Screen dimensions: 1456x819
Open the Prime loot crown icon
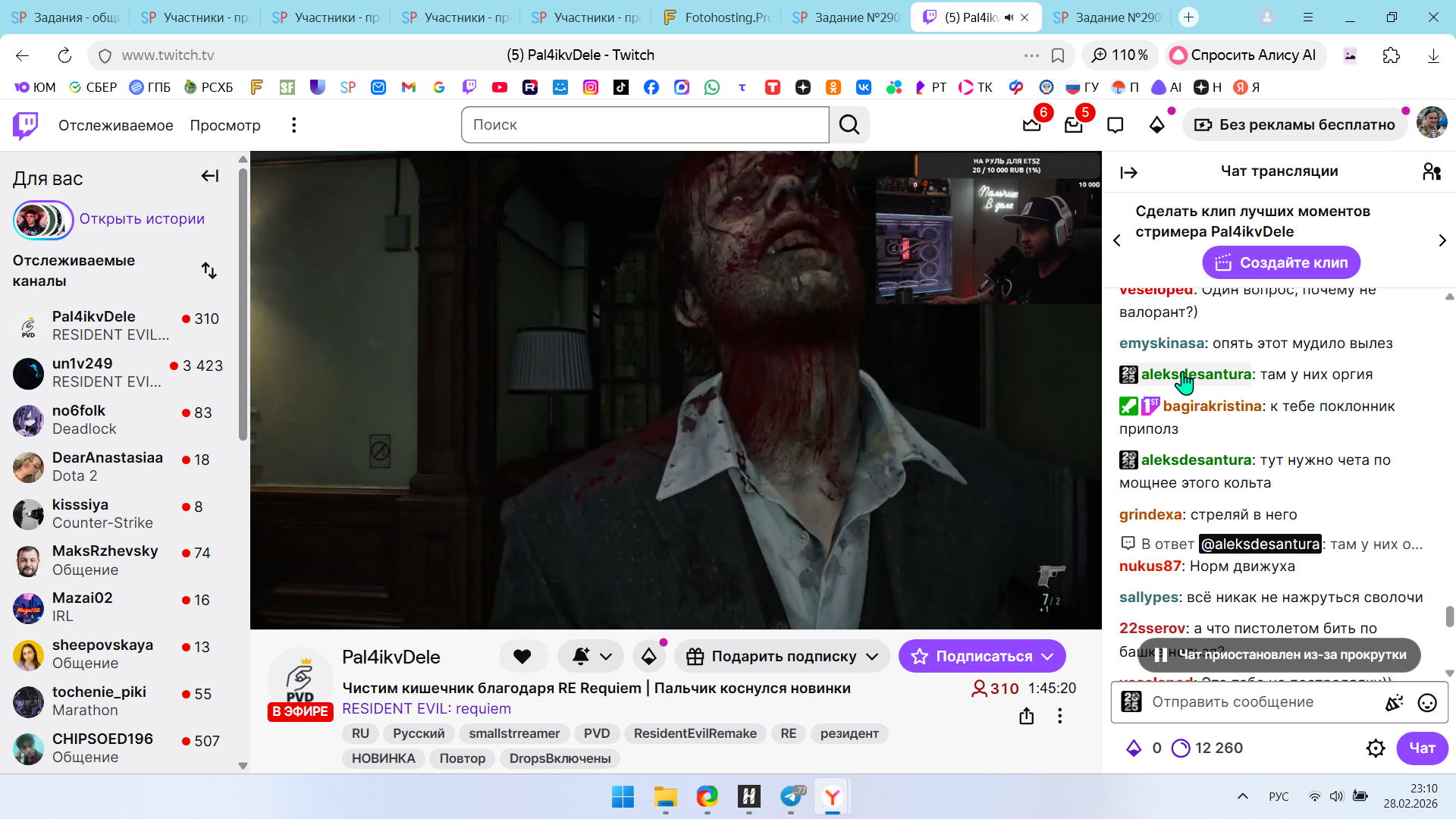(1032, 125)
